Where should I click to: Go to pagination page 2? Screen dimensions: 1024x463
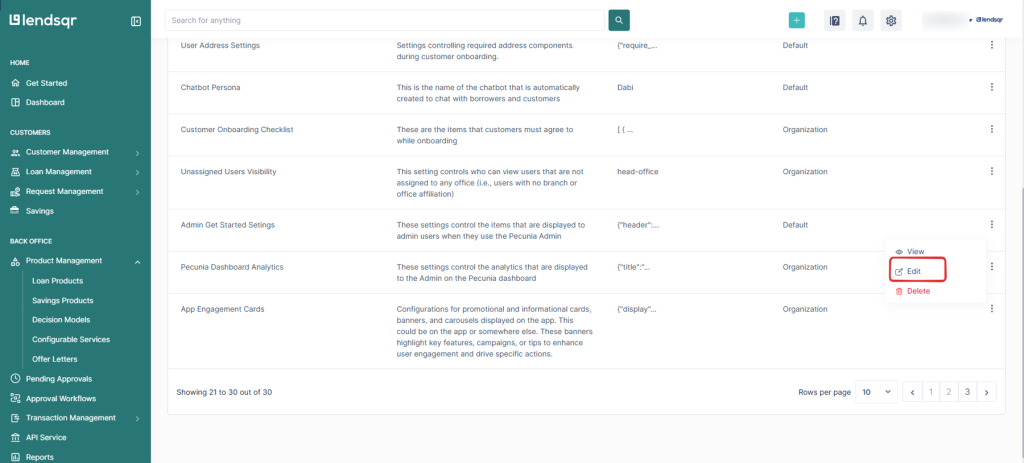tap(949, 393)
